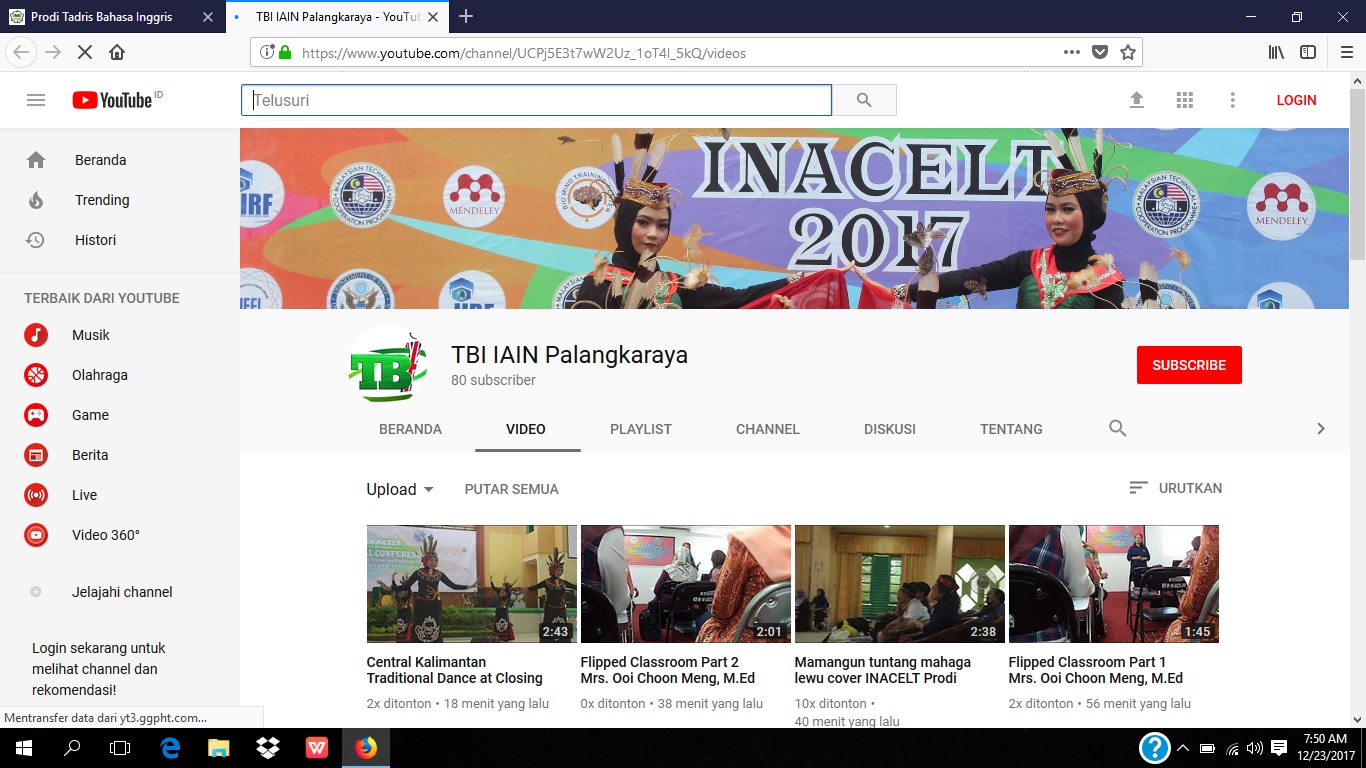
Task: Open the DISKUSI tab
Action: pos(890,429)
